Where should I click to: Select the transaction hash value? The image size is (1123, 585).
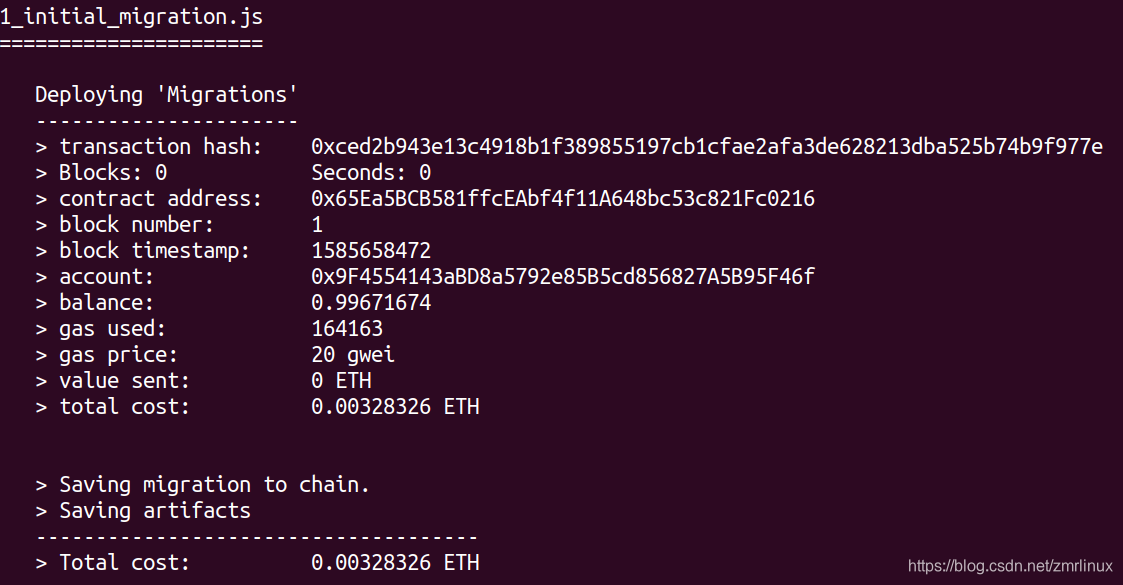(x=707, y=146)
